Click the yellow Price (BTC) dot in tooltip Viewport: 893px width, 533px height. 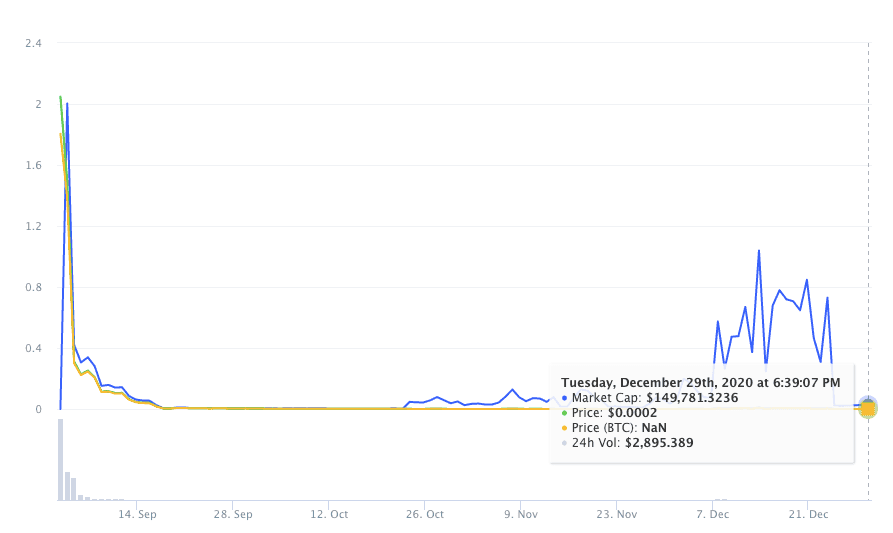564,428
